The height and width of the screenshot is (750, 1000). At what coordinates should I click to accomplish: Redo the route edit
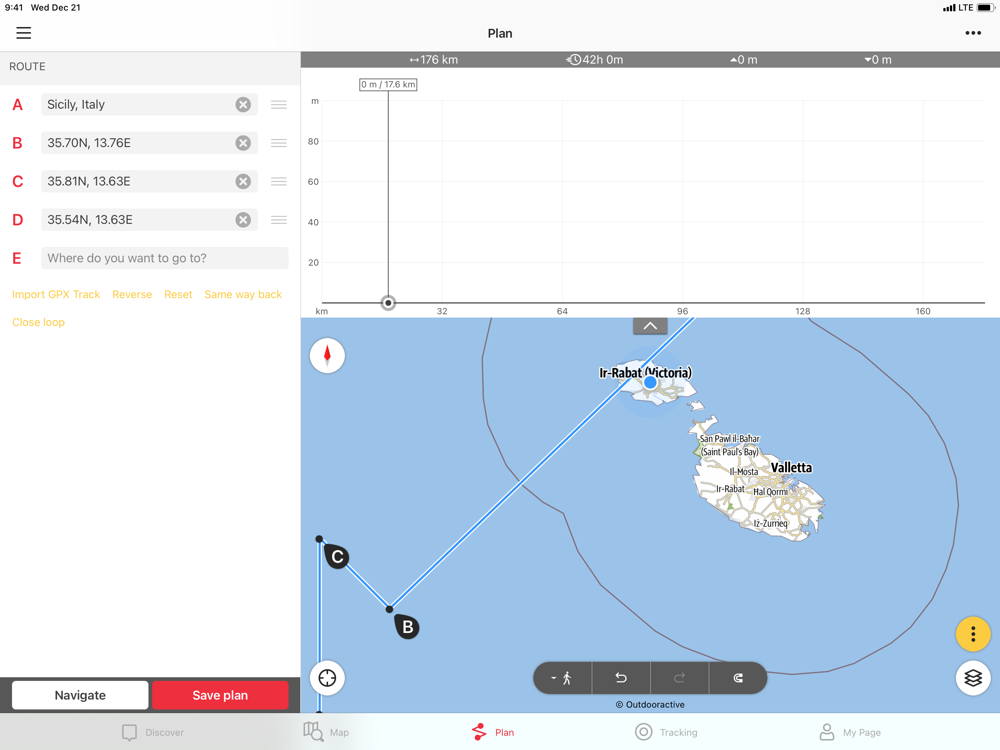coord(679,678)
